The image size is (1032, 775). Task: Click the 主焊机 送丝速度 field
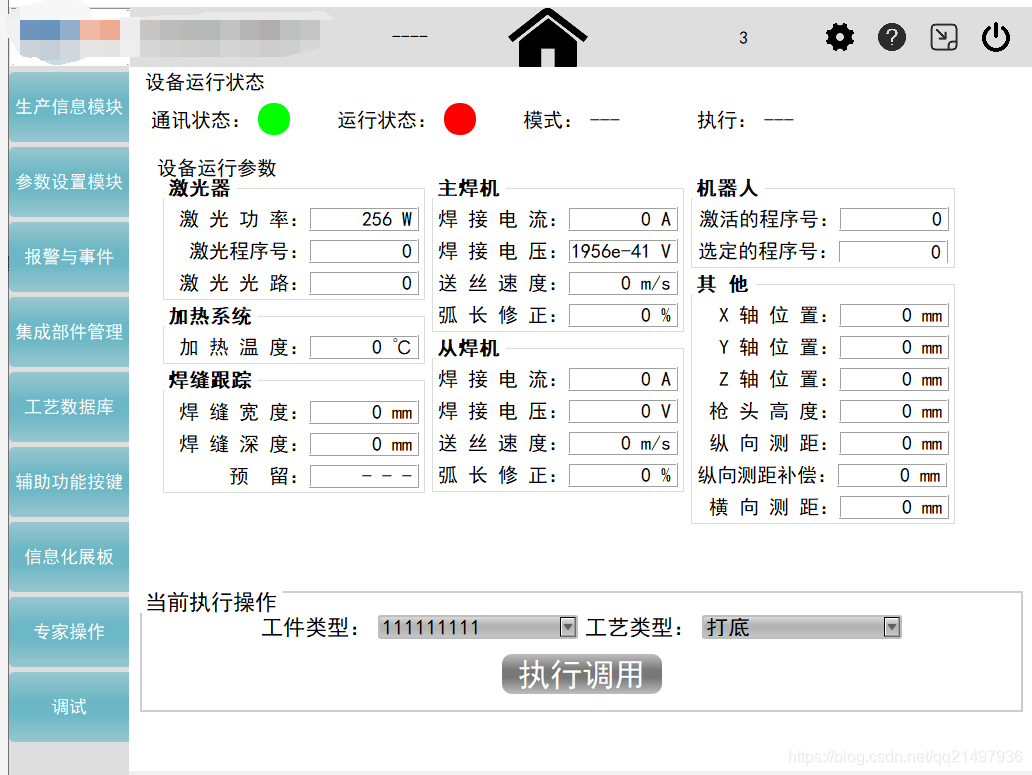click(623, 284)
